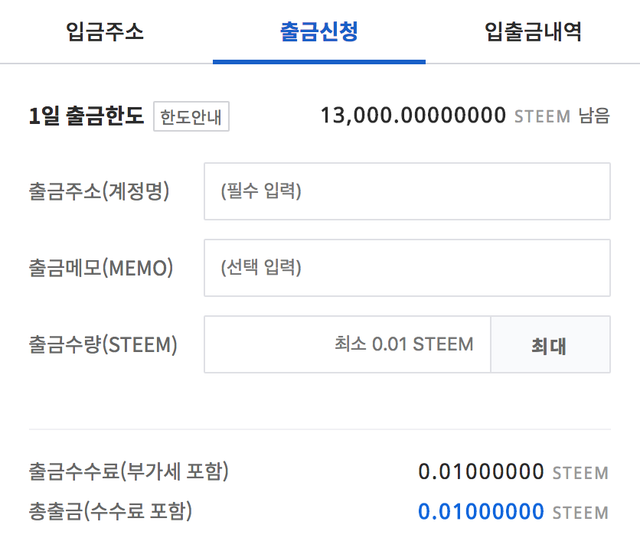This screenshot has height=551, width=640.
Task: Click the black 0.01000000 STEEM fee value
Action: pyautogui.click(x=513, y=472)
